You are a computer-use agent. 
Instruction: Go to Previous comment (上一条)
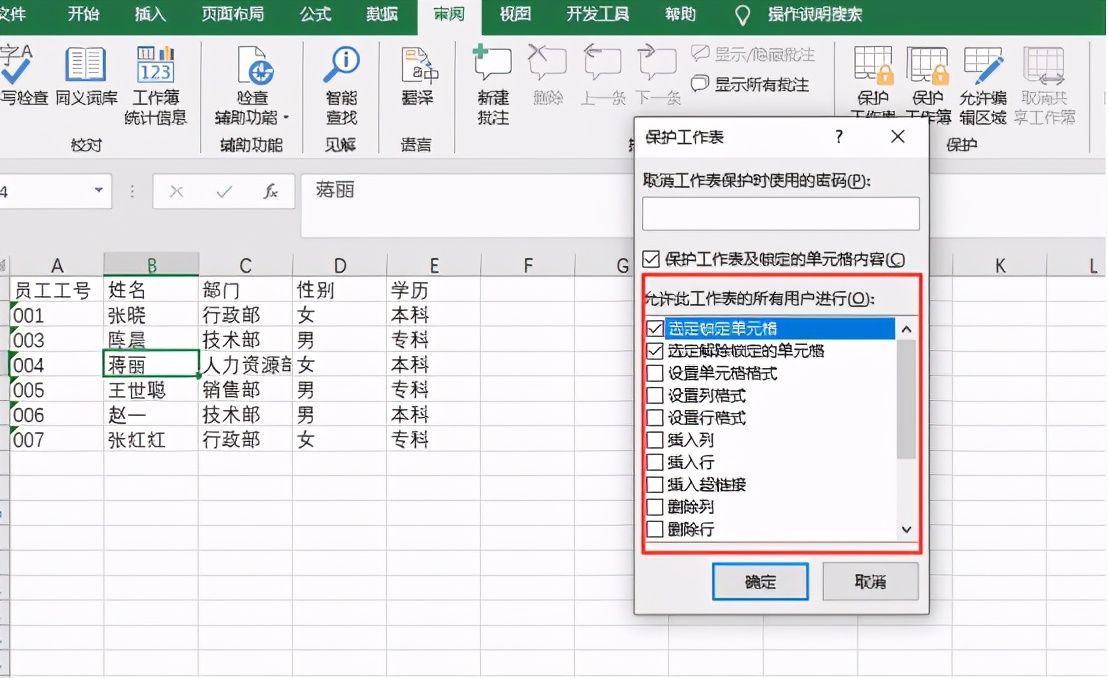coord(602,76)
